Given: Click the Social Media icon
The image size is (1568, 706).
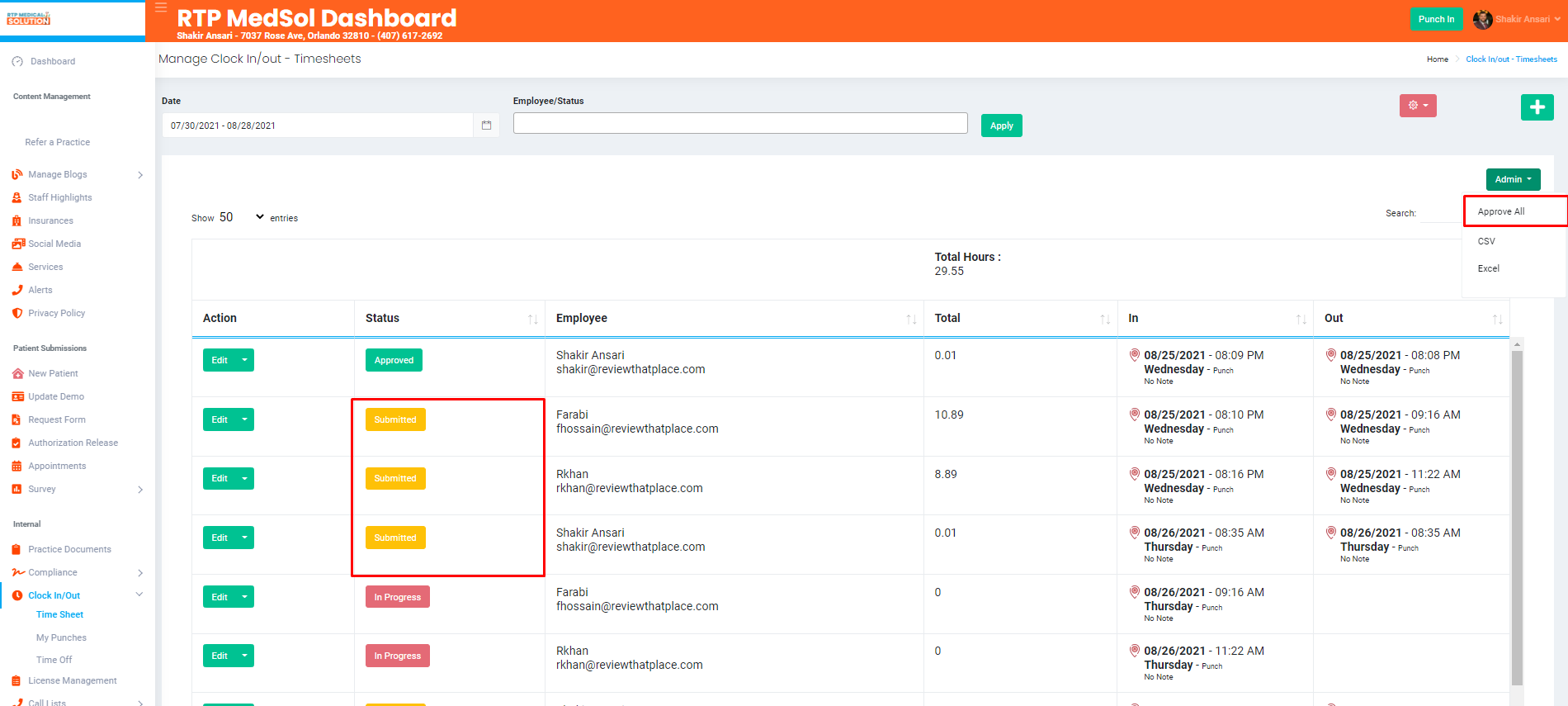Looking at the screenshot, I should [18, 244].
